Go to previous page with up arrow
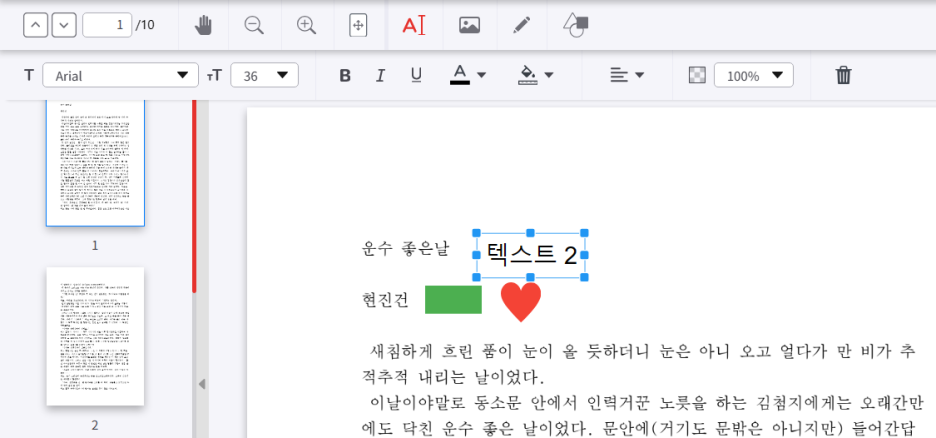The width and height of the screenshot is (936, 438). tap(35, 25)
